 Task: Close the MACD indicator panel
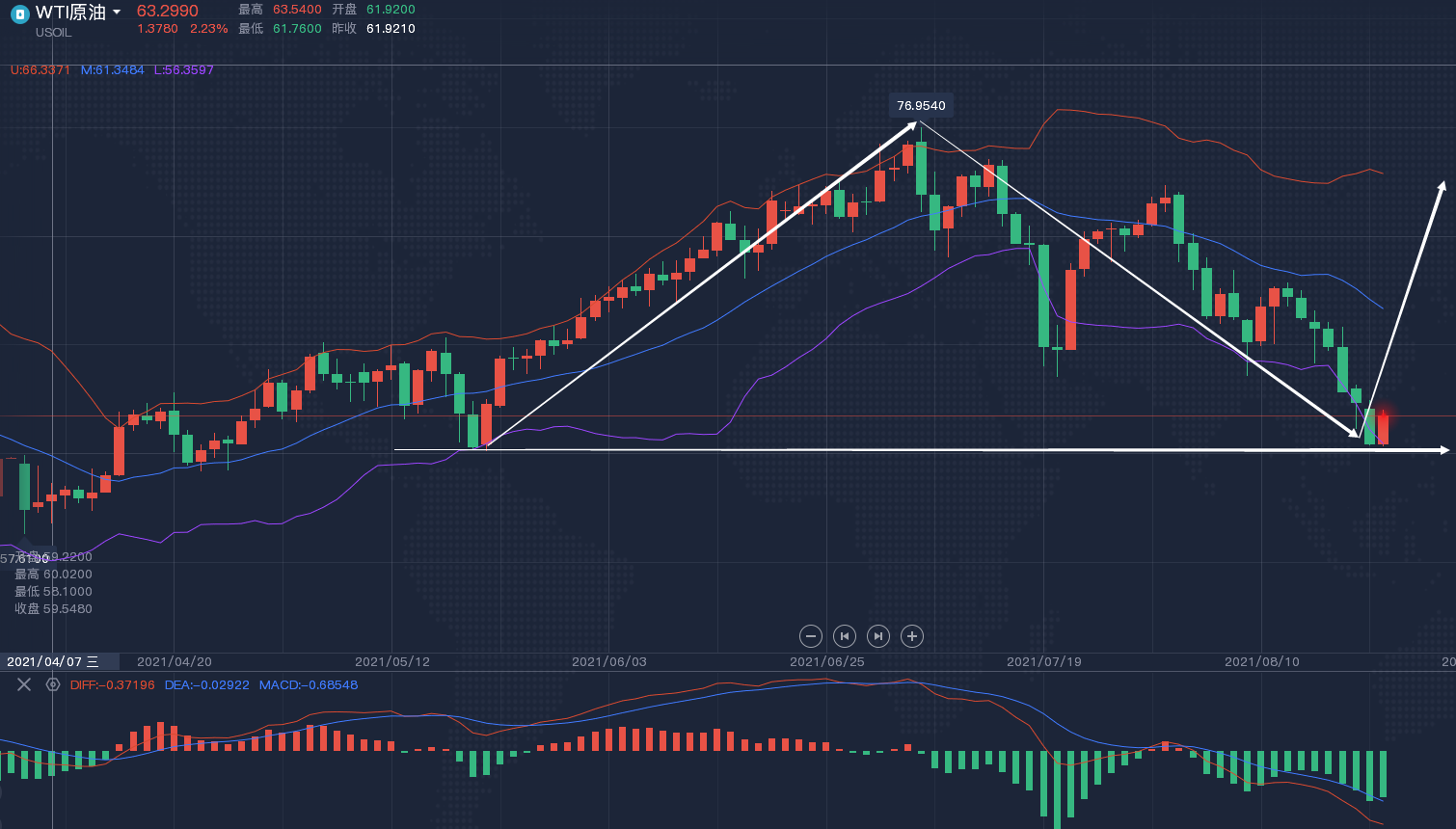tap(24, 684)
